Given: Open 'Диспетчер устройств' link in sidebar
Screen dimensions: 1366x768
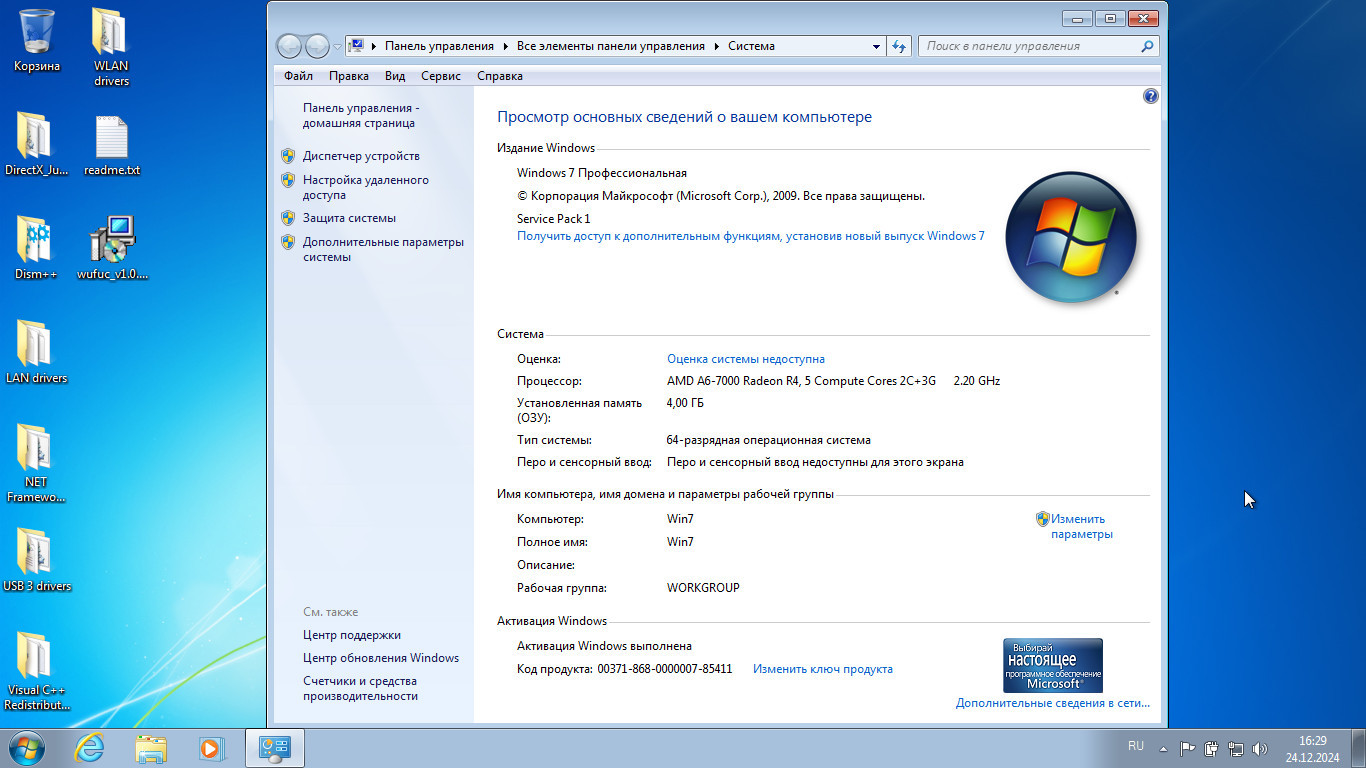Looking at the screenshot, I should [361, 156].
